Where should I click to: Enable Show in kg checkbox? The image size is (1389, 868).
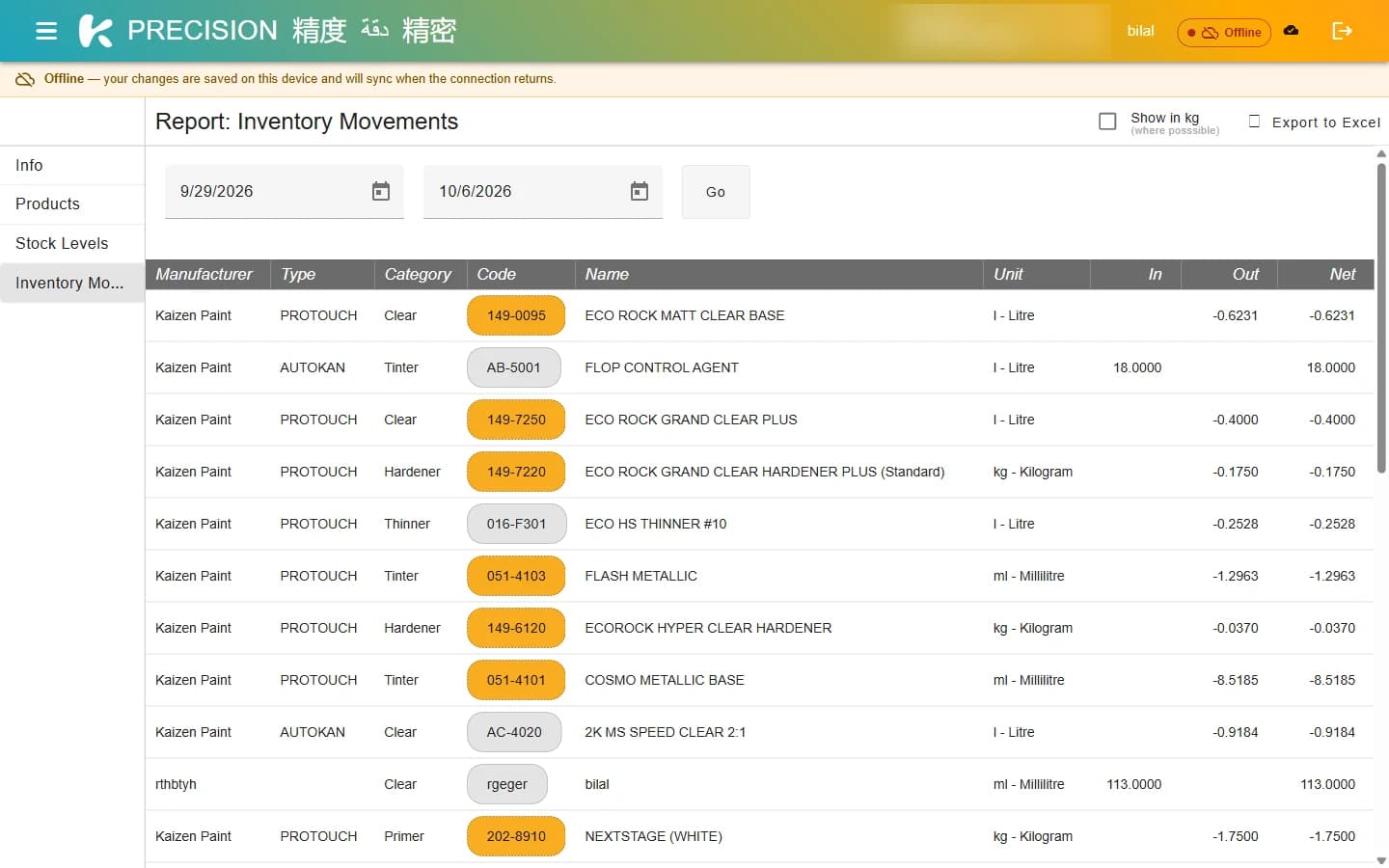click(1107, 122)
